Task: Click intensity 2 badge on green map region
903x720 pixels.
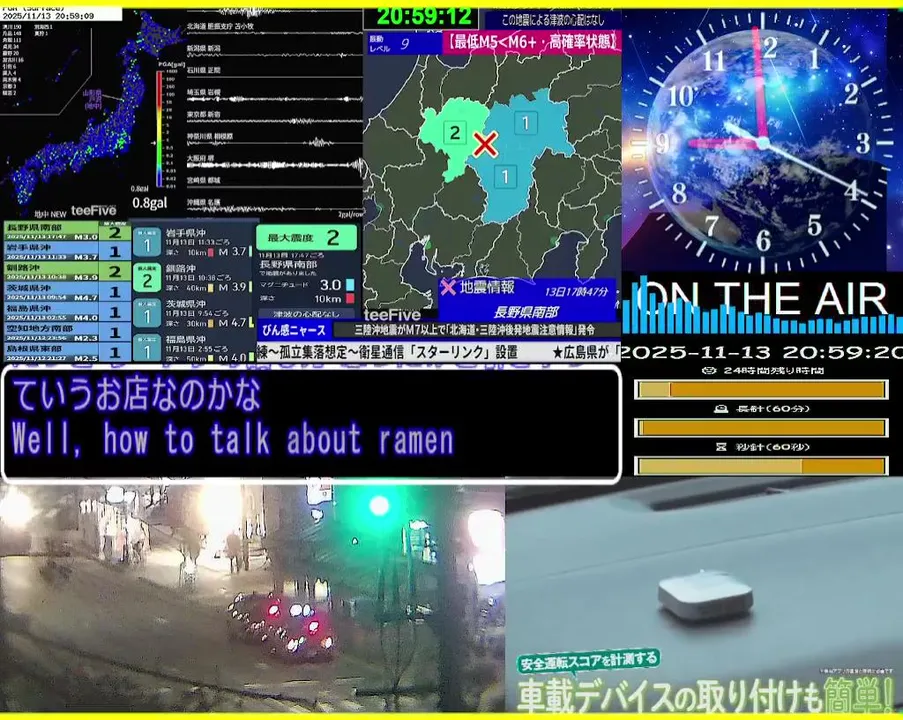Action: coord(455,133)
